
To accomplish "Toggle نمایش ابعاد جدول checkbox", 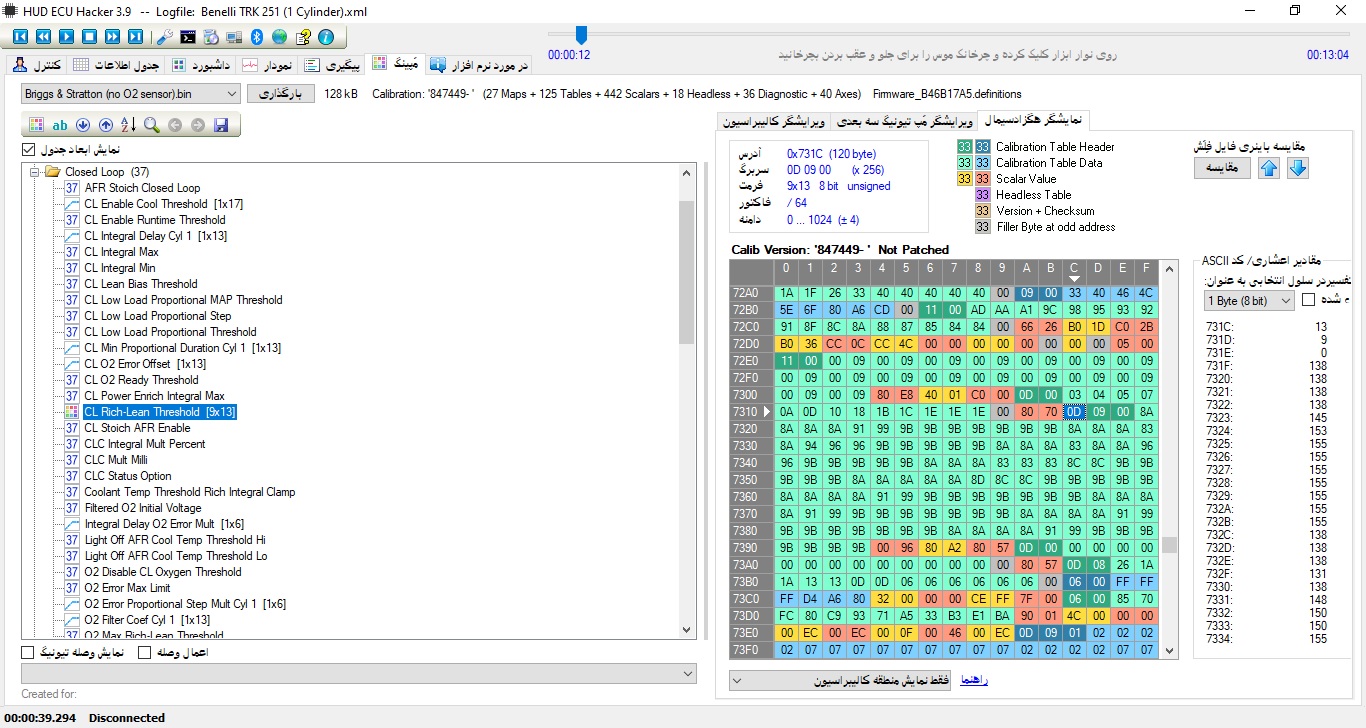I will tap(28, 150).
